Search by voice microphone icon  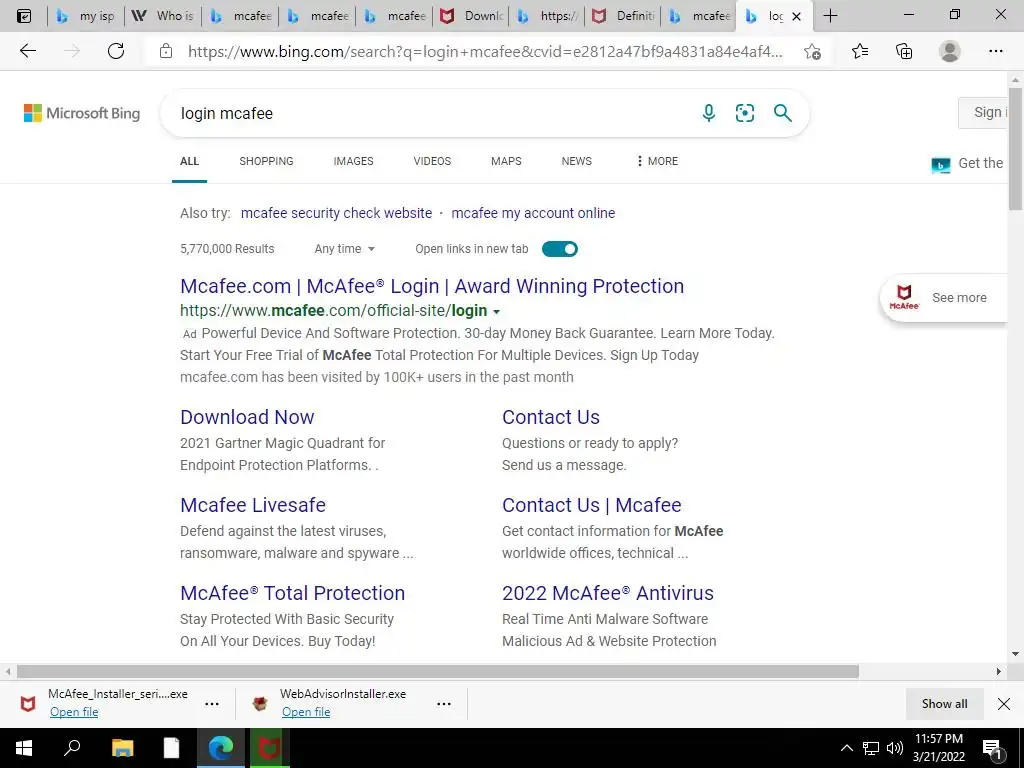point(709,113)
